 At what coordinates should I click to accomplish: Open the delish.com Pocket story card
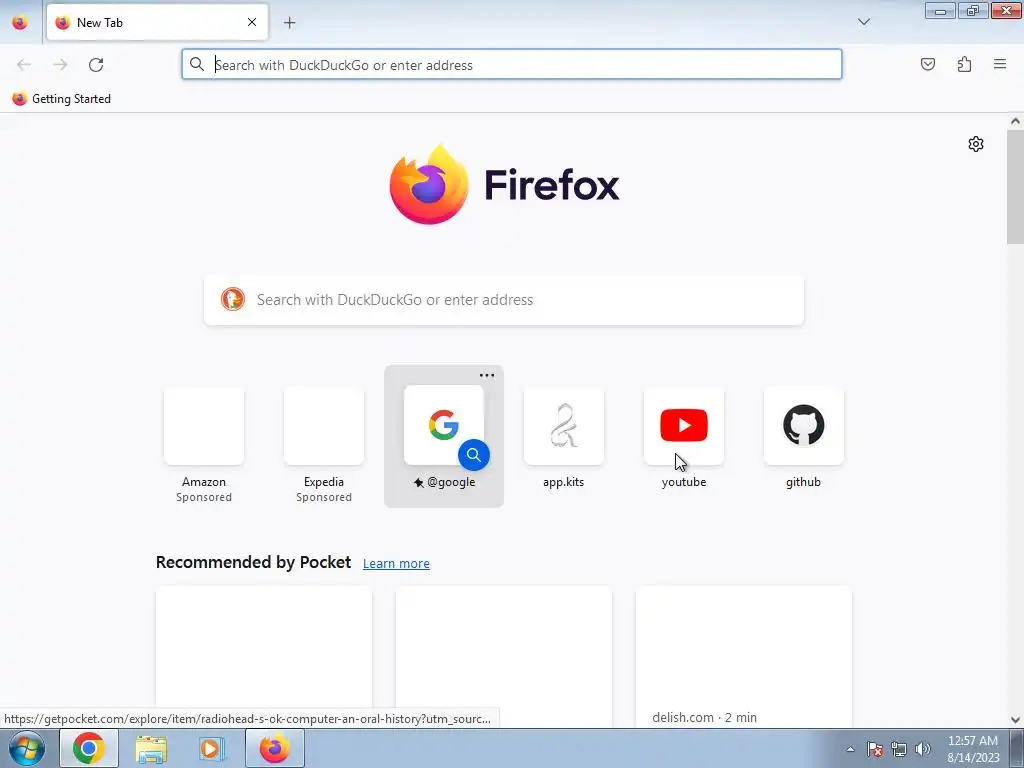coord(743,656)
